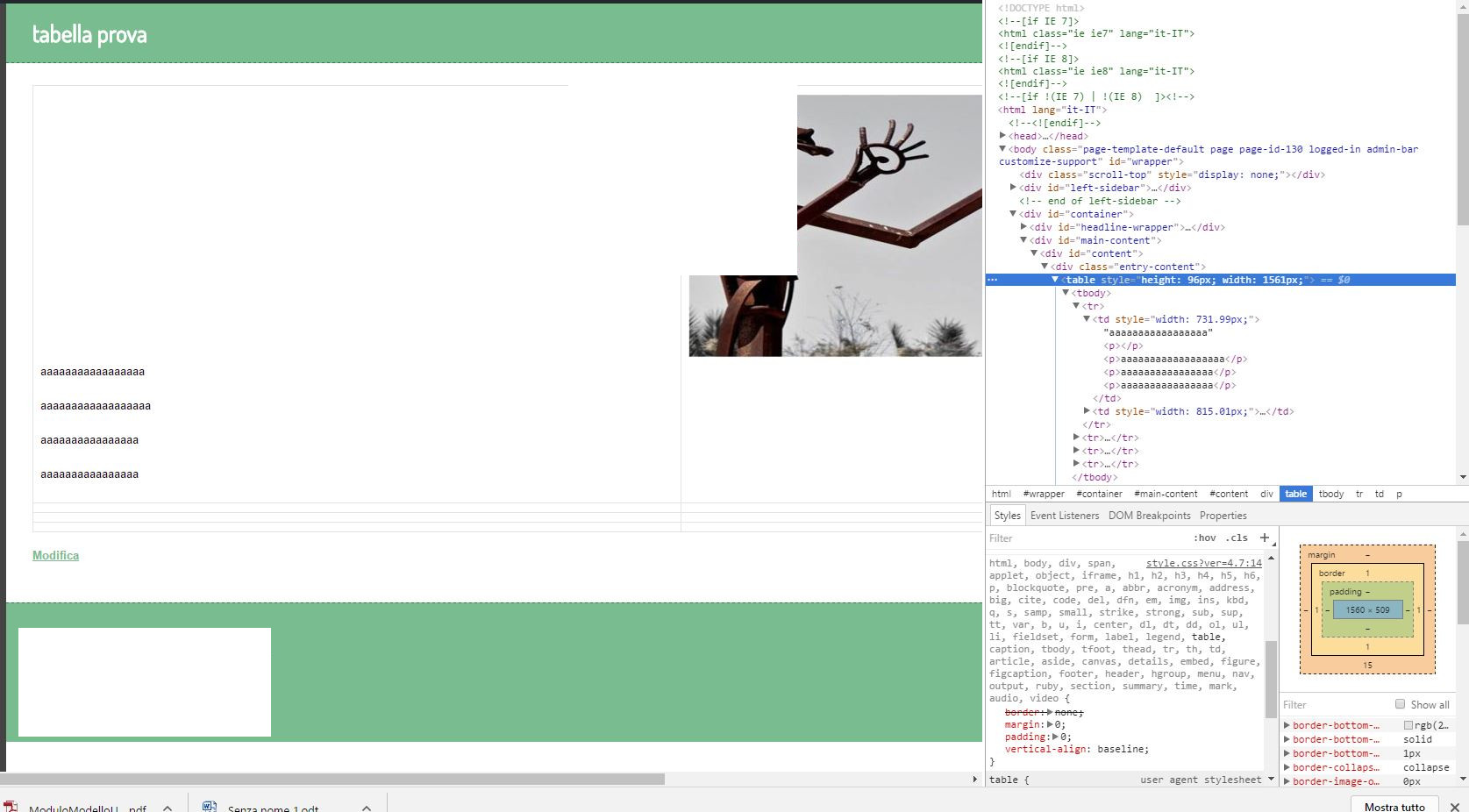Switch to the Event Listeners tab
Viewport: 1469px width, 812px height.
[x=1064, y=516]
